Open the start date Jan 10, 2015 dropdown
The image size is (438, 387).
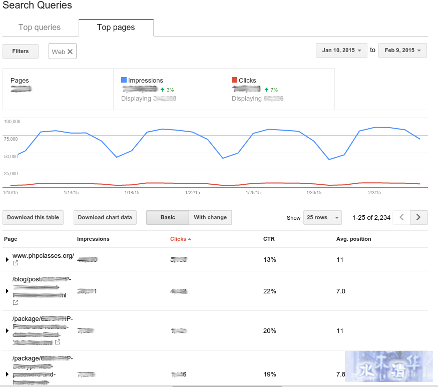coord(341,50)
